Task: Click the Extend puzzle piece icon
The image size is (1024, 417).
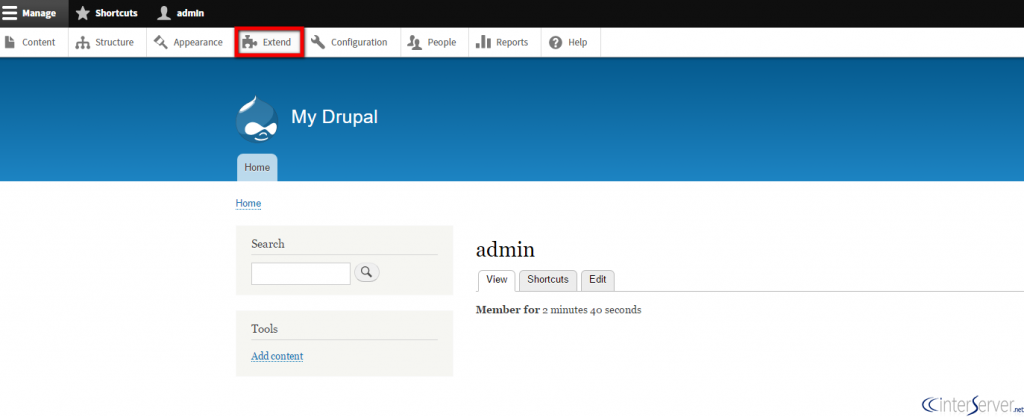Action: coord(249,42)
